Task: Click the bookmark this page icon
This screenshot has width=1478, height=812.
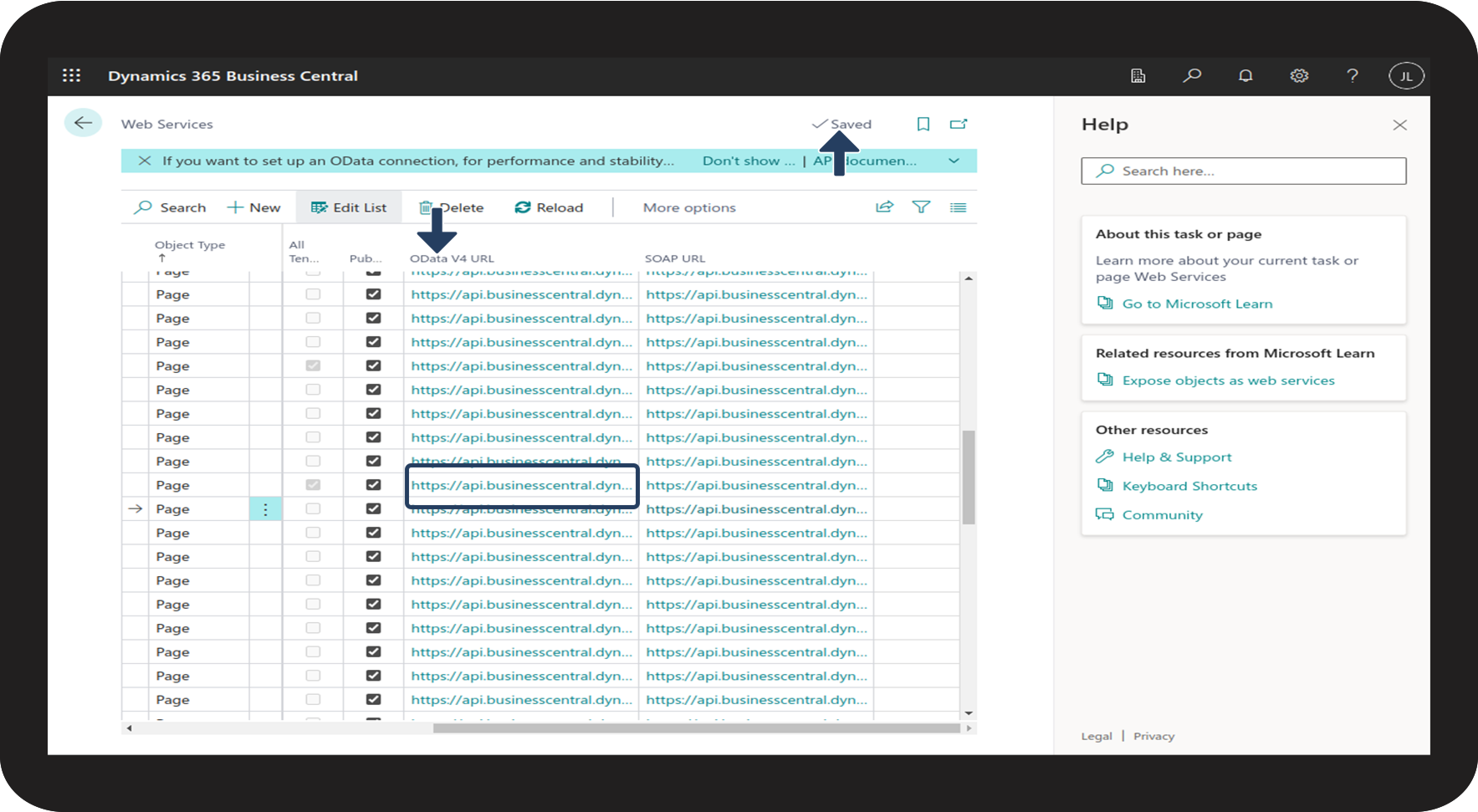Action: [923, 124]
